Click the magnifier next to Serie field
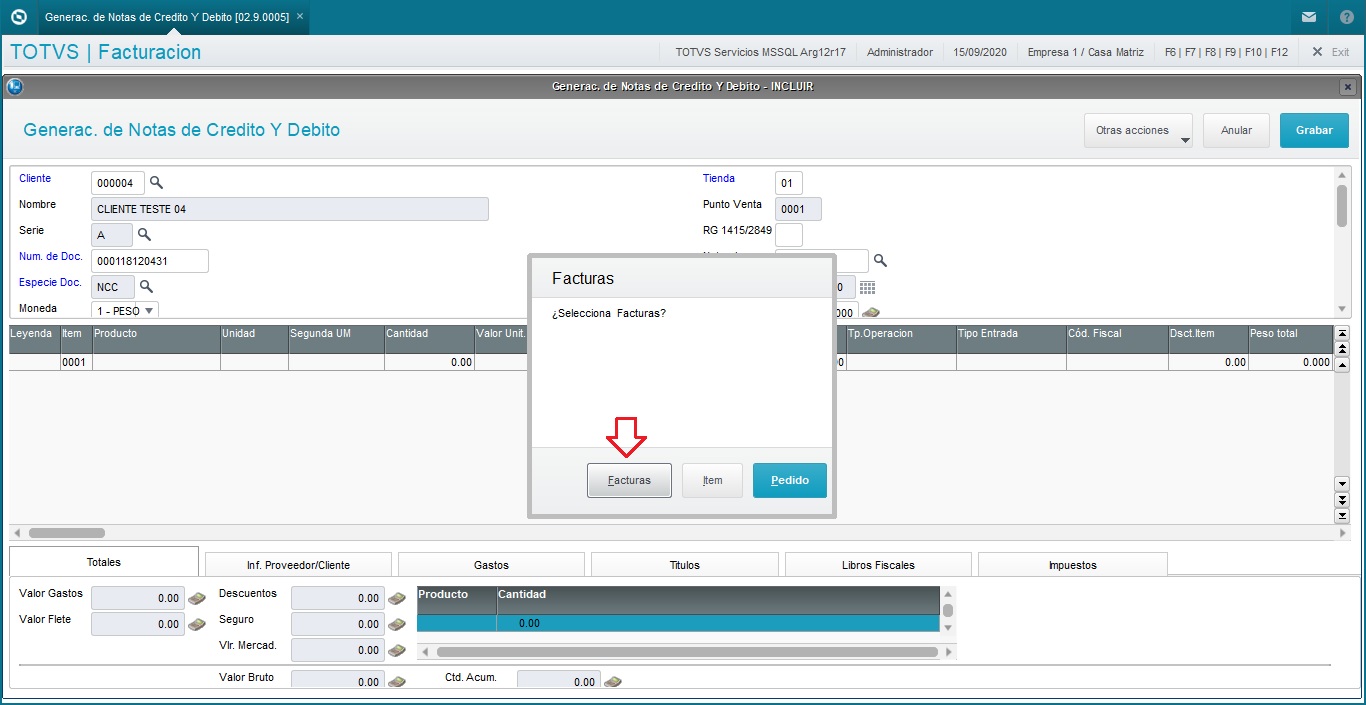 [144, 234]
